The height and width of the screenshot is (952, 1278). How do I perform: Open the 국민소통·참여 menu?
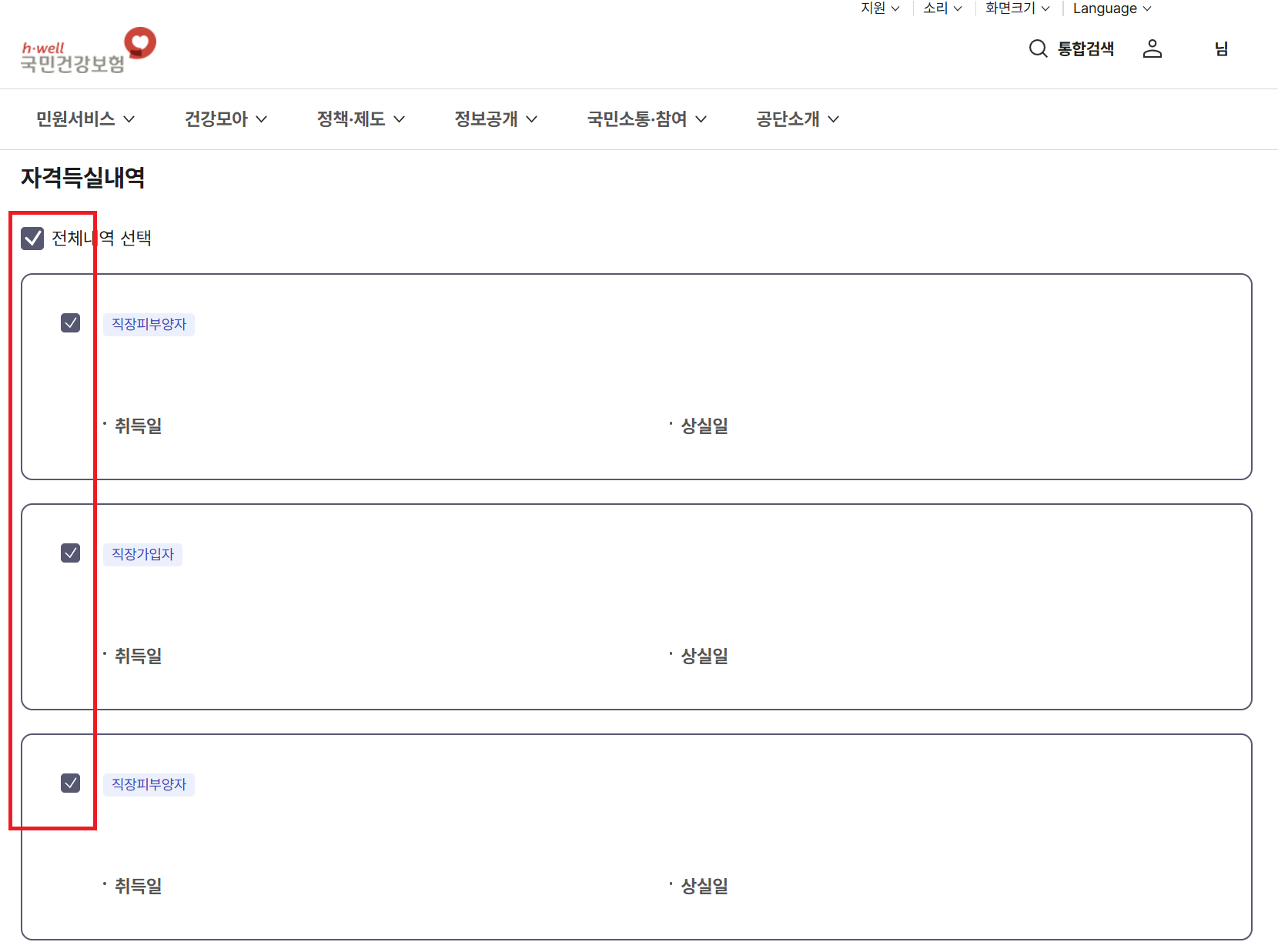click(x=647, y=119)
